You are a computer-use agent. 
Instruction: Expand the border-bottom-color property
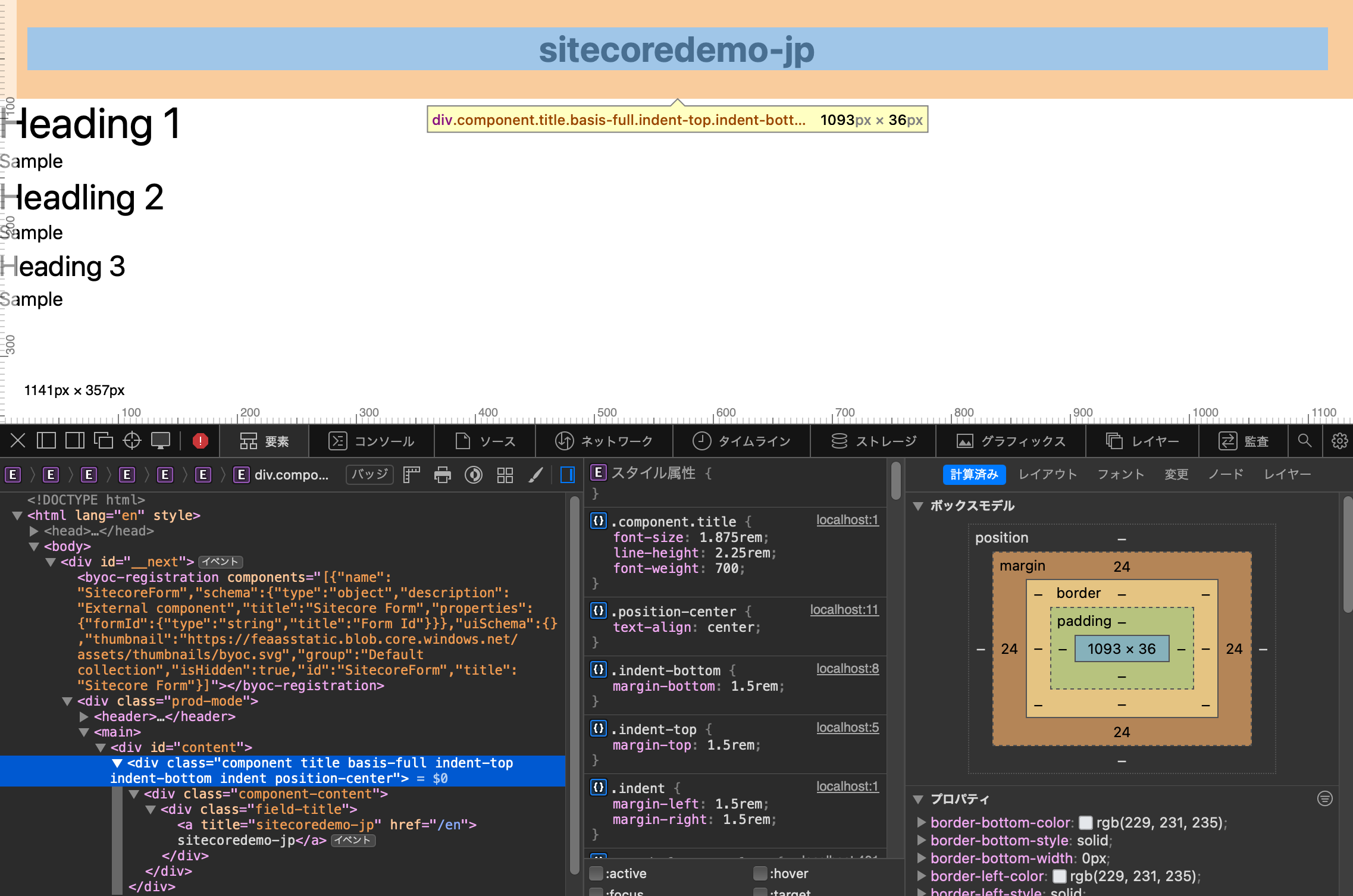click(921, 822)
